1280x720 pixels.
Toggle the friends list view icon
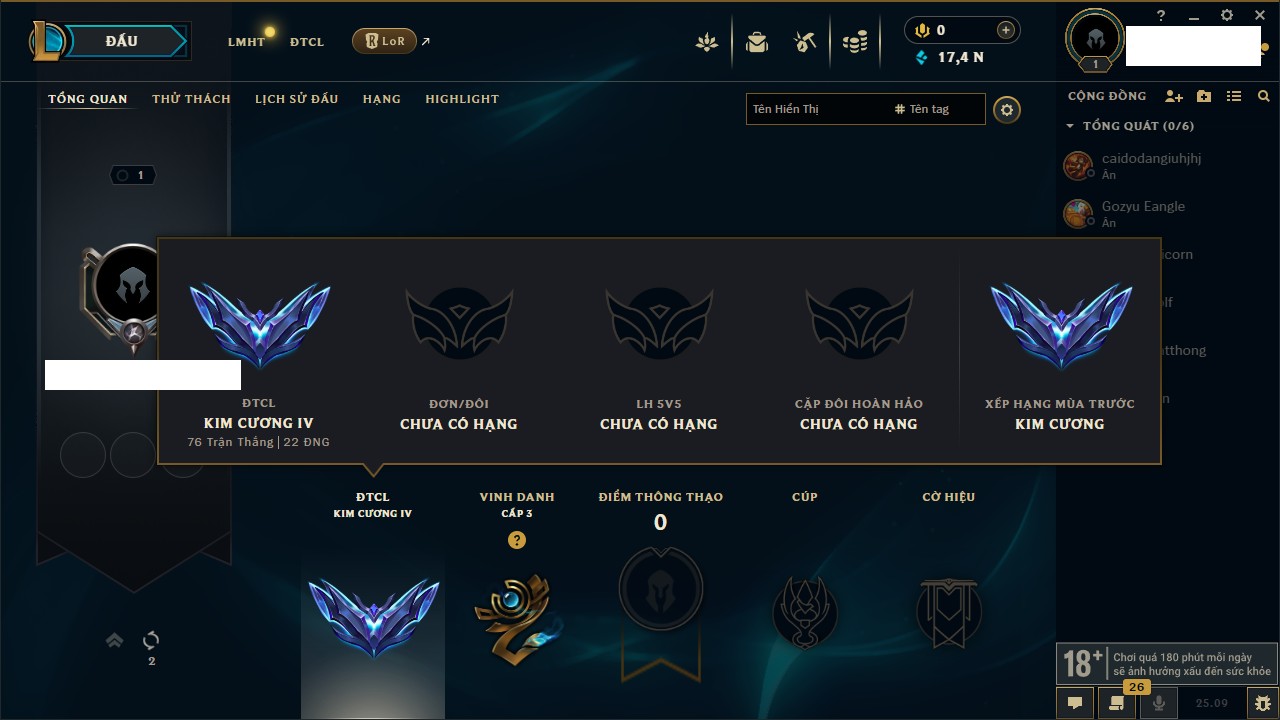[x=1234, y=96]
